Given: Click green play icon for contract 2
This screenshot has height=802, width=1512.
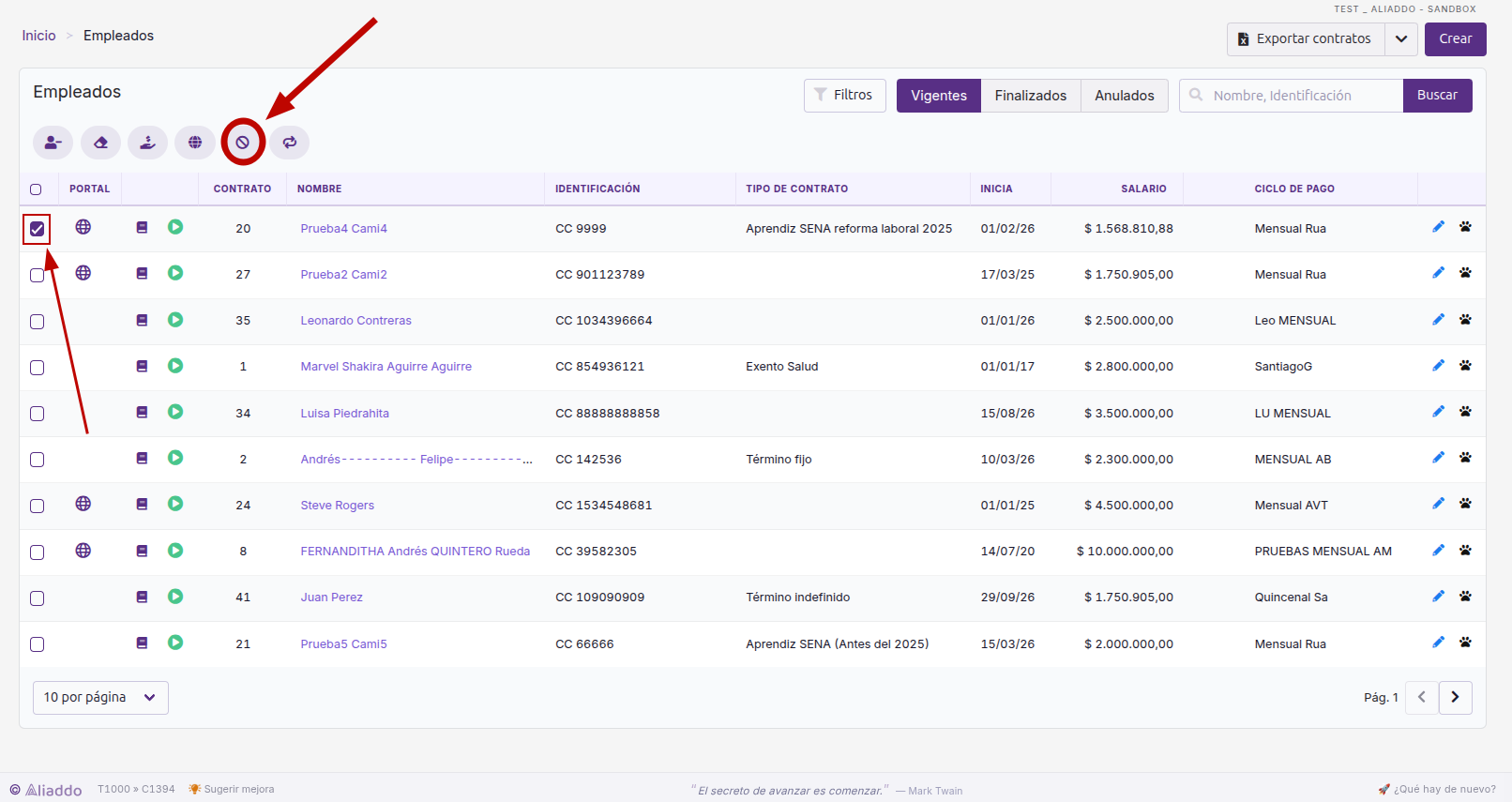Looking at the screenshot, I should point(175,458).
